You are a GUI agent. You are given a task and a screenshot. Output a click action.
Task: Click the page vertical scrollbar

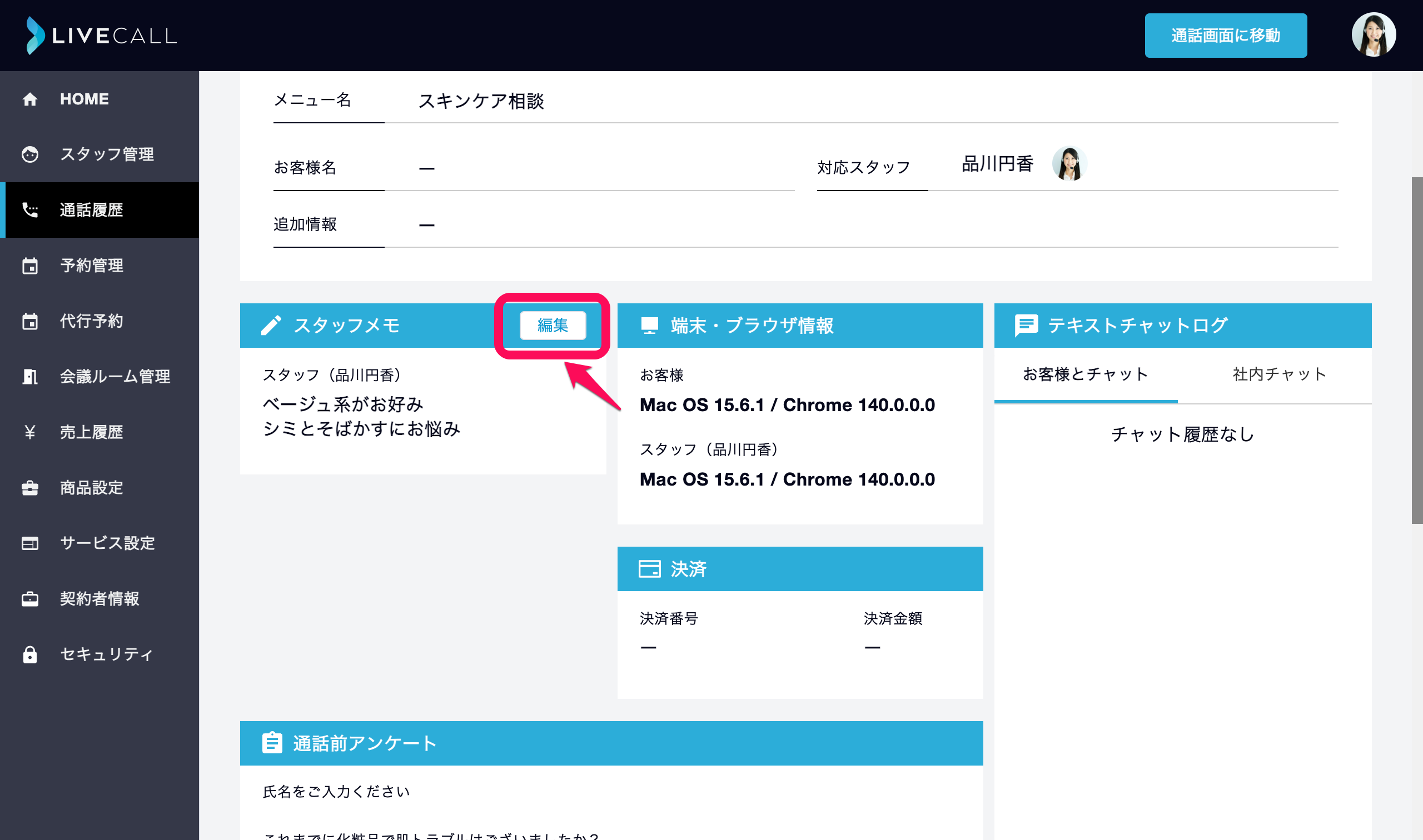(1417, 351)
